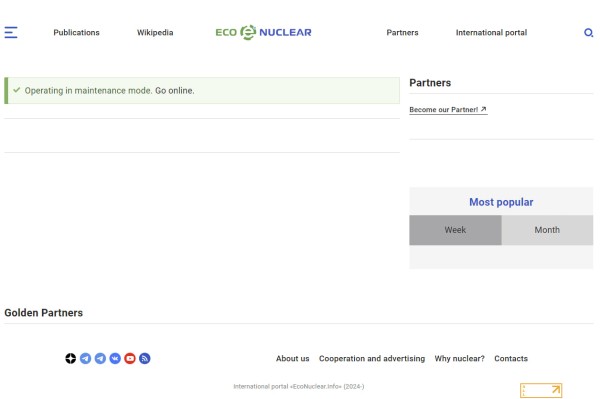This screenshot has height=399, width=600.
Task: Open the Partners navigation item
Action: (x=402, y=33)
